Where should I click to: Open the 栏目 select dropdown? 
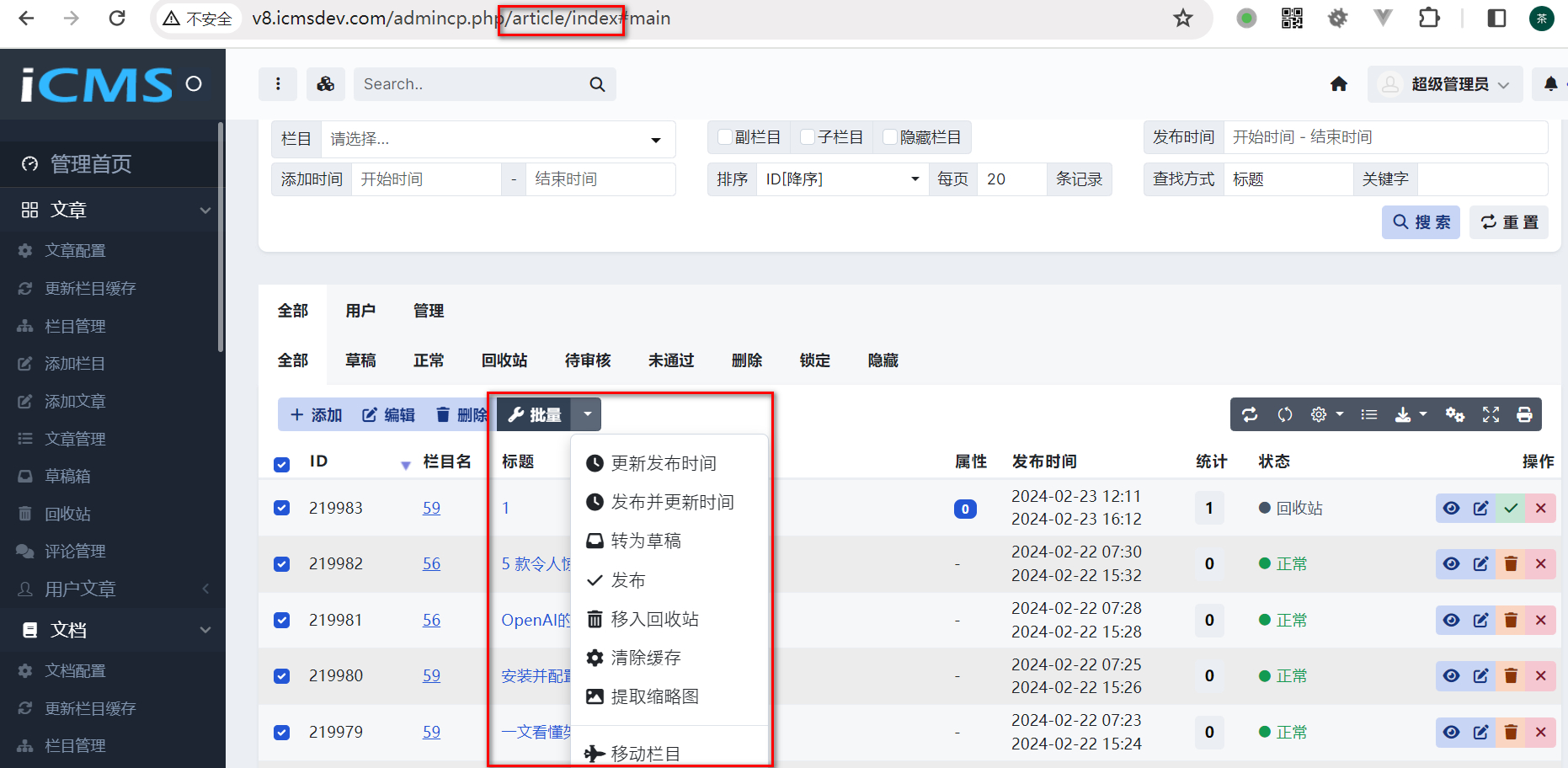(x=497, y=139)
